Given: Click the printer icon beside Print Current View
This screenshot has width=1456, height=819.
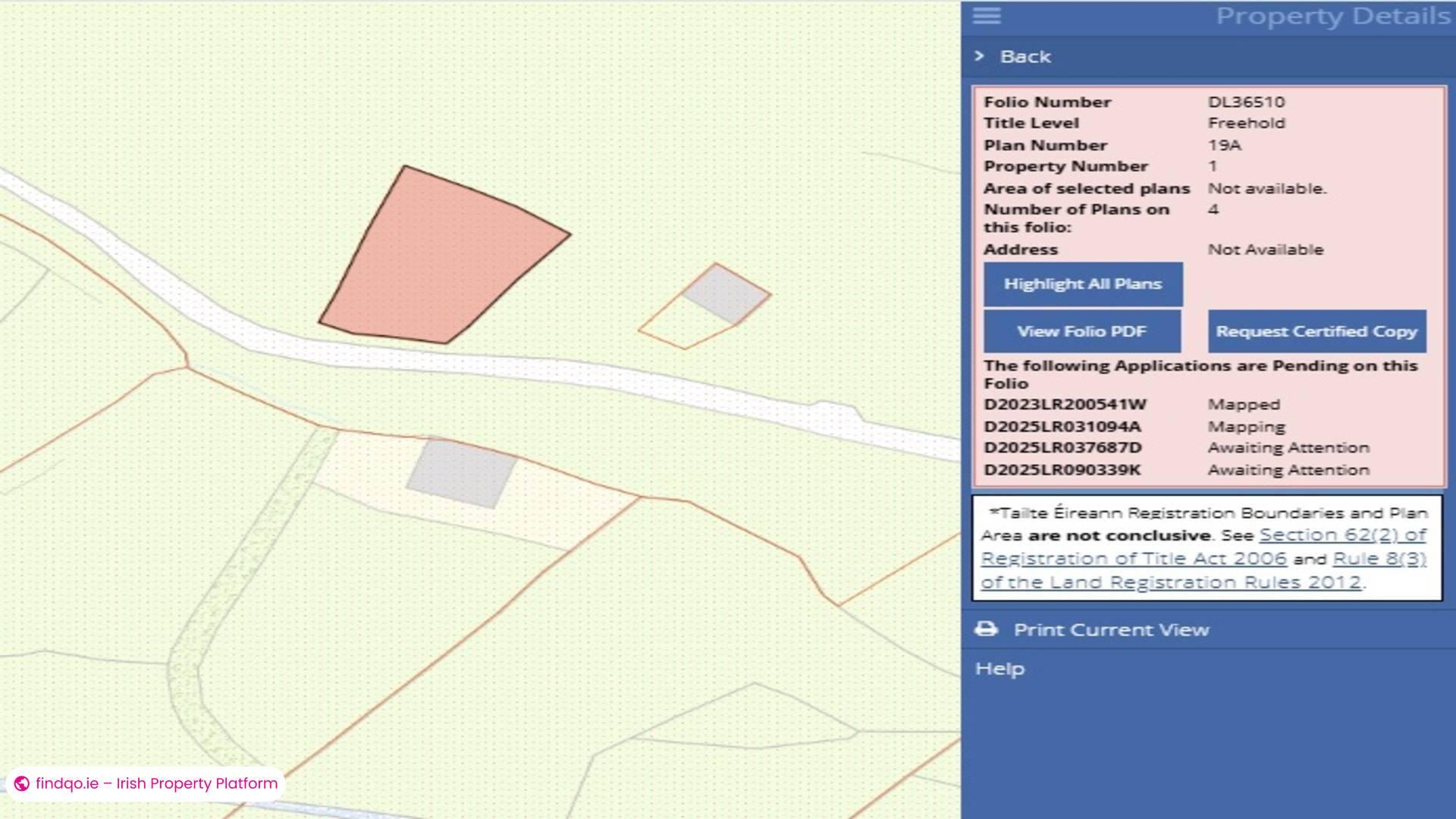Looking at the screenshot, I should click(987, 628).
